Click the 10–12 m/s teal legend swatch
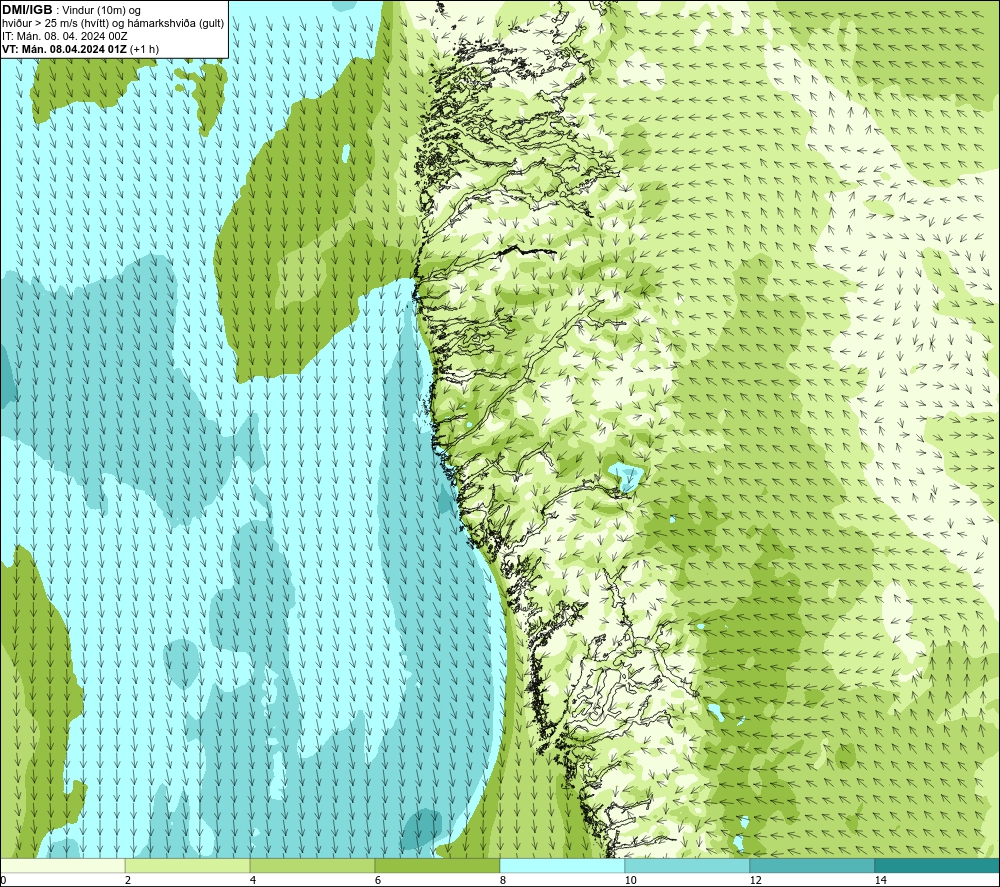The image size is (1000, 887). (x=688, y=865)
